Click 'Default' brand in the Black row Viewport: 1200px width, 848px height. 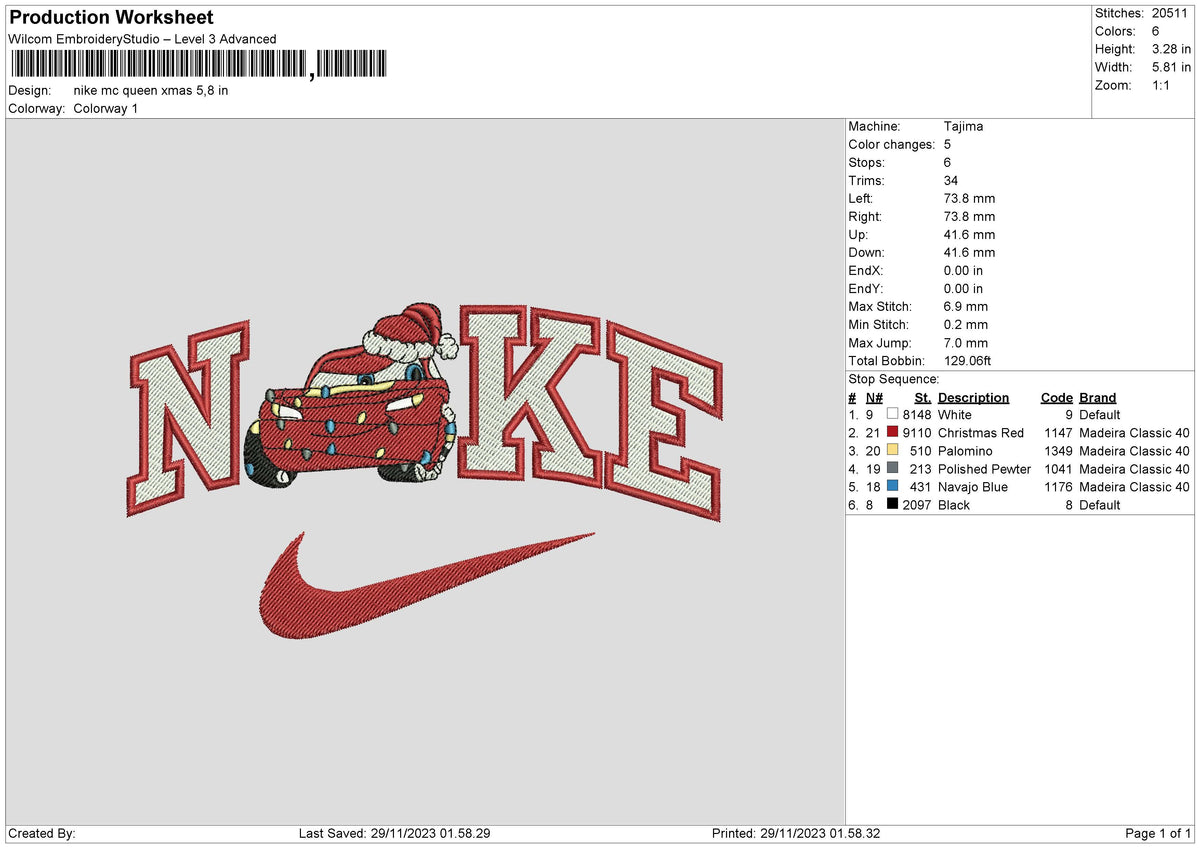pyautogui.click(x=1100, y=504)
